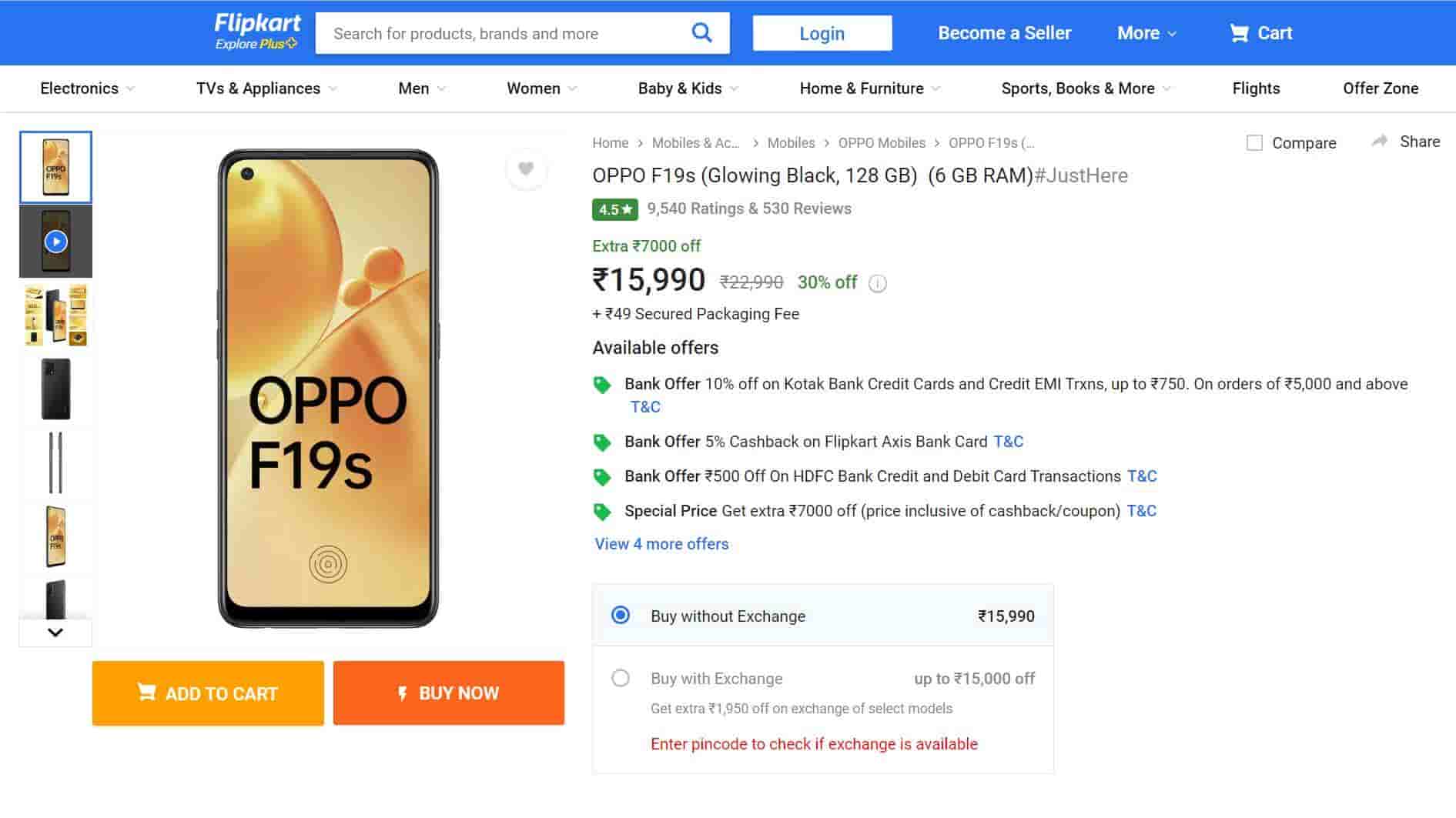Play the product video thumbnail
This screenshot has height=818, width=1456.
[x=55, y=242]
